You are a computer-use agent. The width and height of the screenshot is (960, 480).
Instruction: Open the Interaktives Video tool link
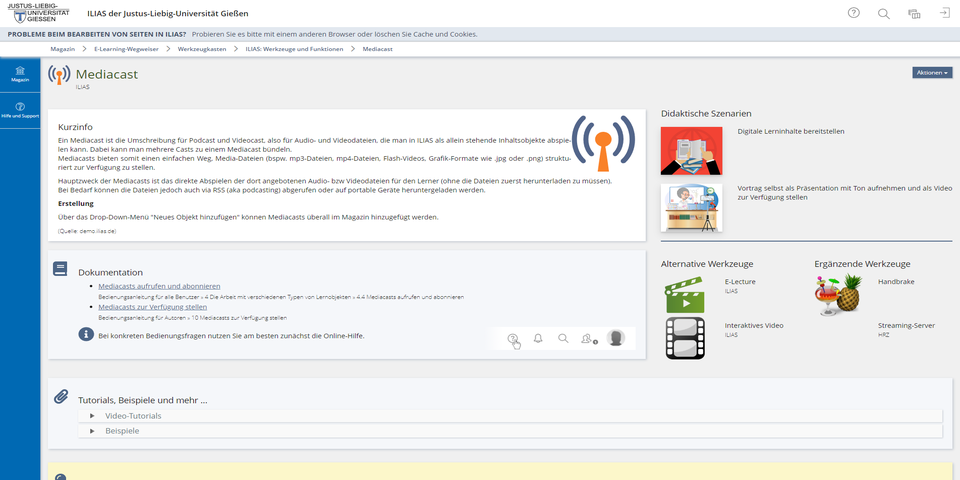click(754, 326)
